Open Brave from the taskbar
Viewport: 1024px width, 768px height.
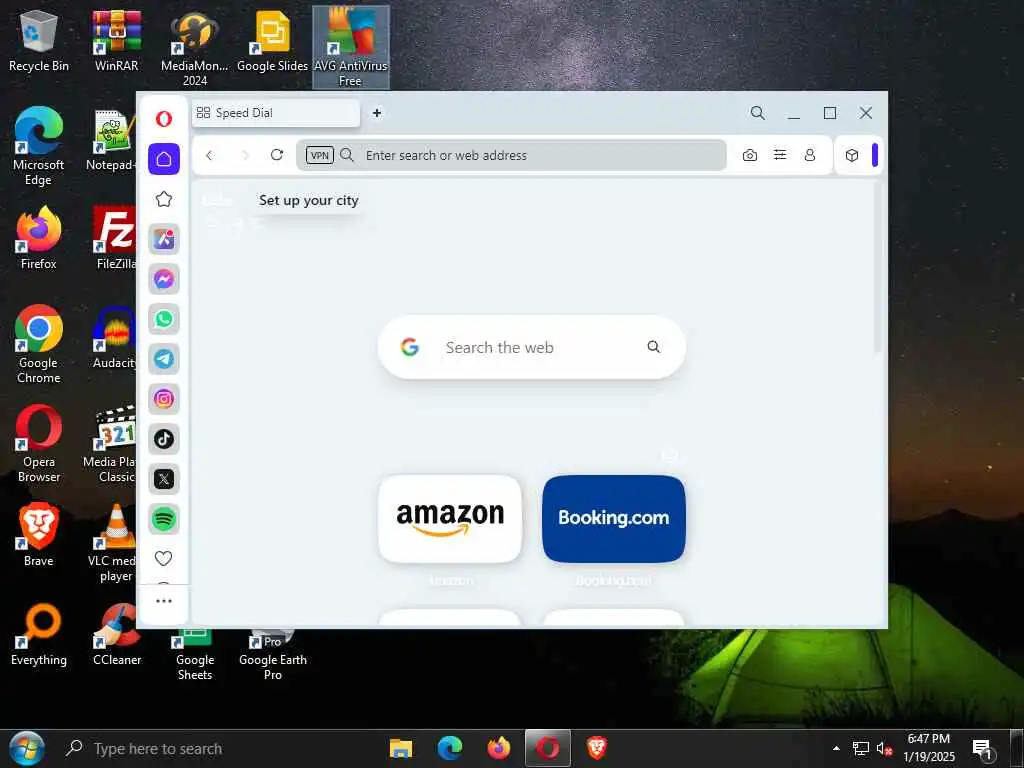coord(596,748)
